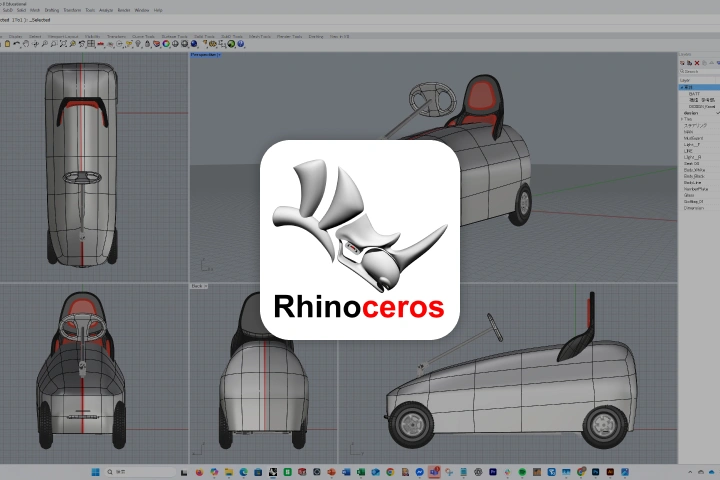Open the Perspective viewport title dropdown arrow
The width and height of the screenshot is (720, 480).
pos(219,55)
